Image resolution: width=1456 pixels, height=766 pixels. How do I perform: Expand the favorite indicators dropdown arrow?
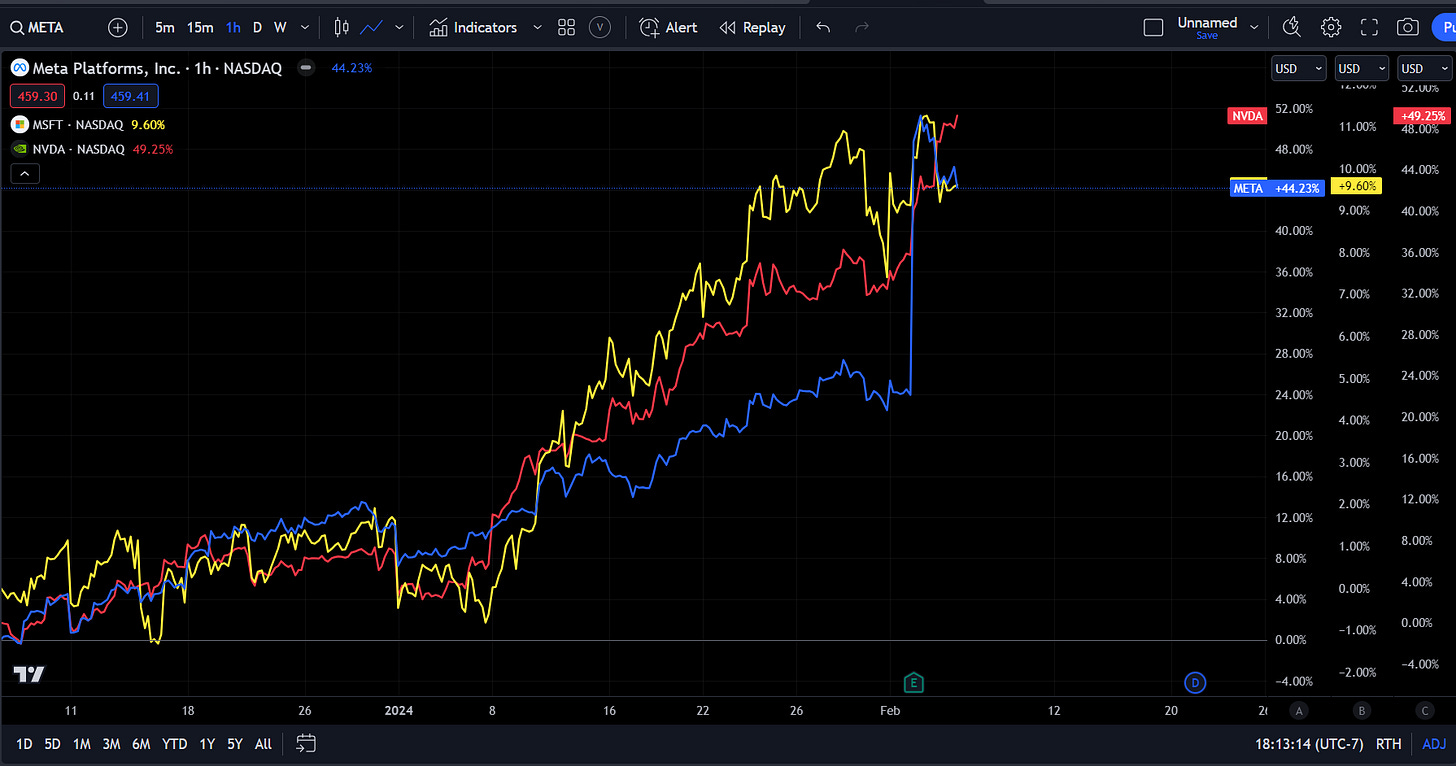537,27
